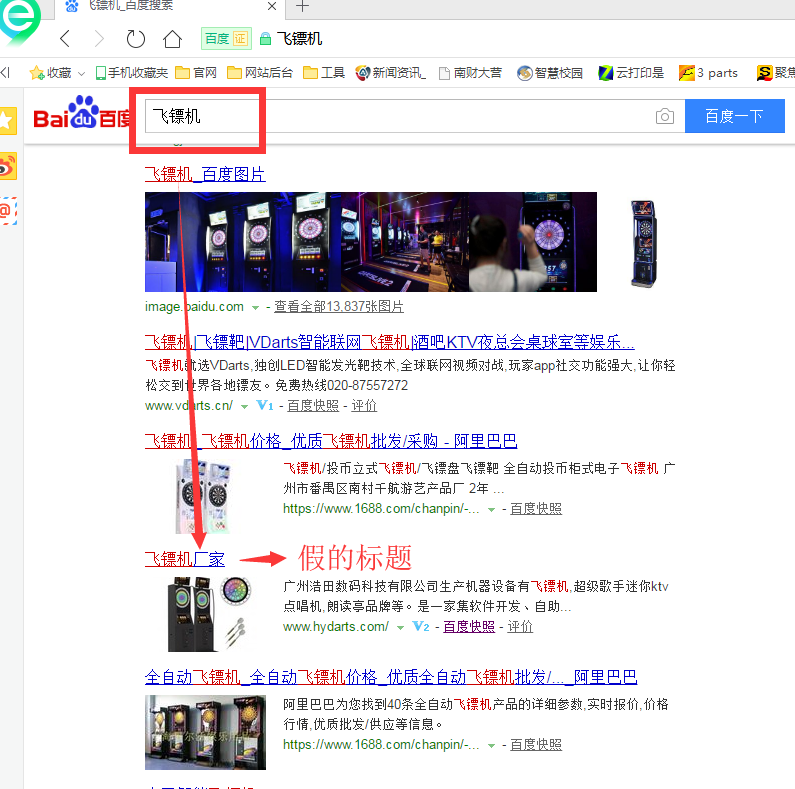Open the 飞镖机价格_优质飞镖机批发/采购 阿里巴巴 link
Image resolution: width=795 pixels, height=789 pixels.
click(x=331, y=441)
